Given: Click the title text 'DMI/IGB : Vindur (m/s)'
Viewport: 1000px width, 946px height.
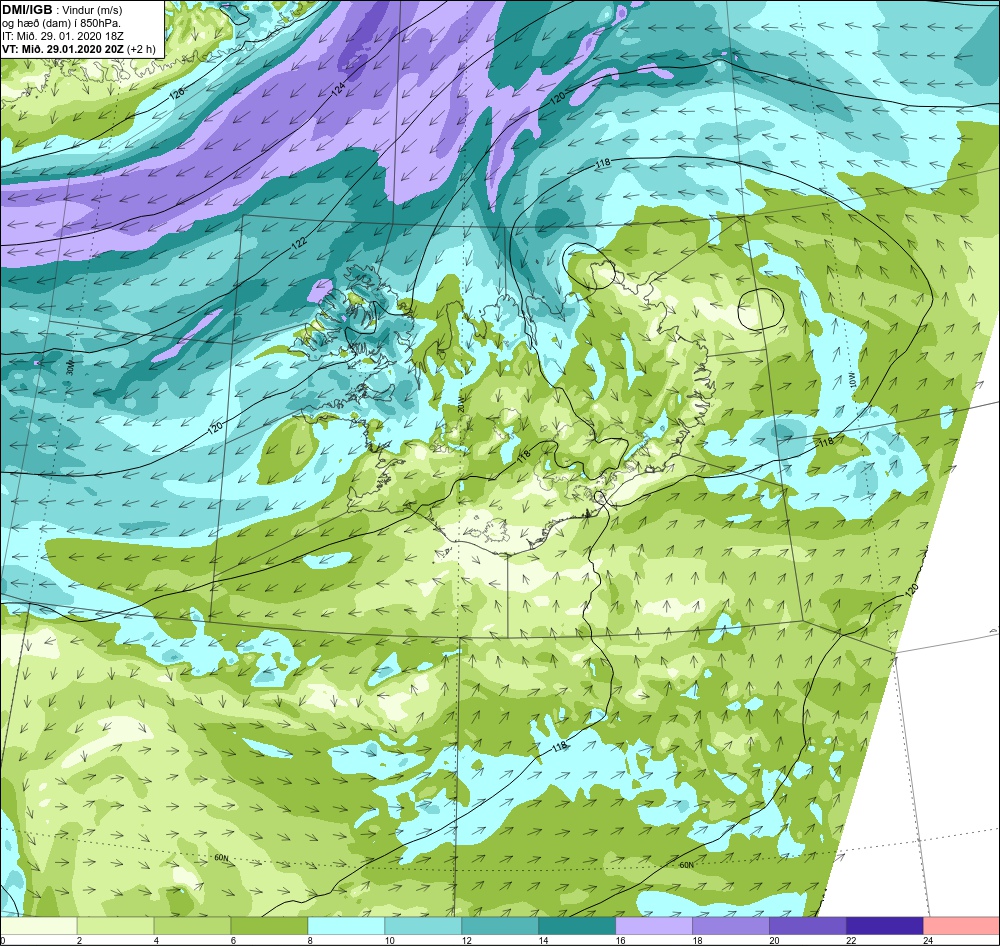Looking at the screenshot, I should coord(62,10).
